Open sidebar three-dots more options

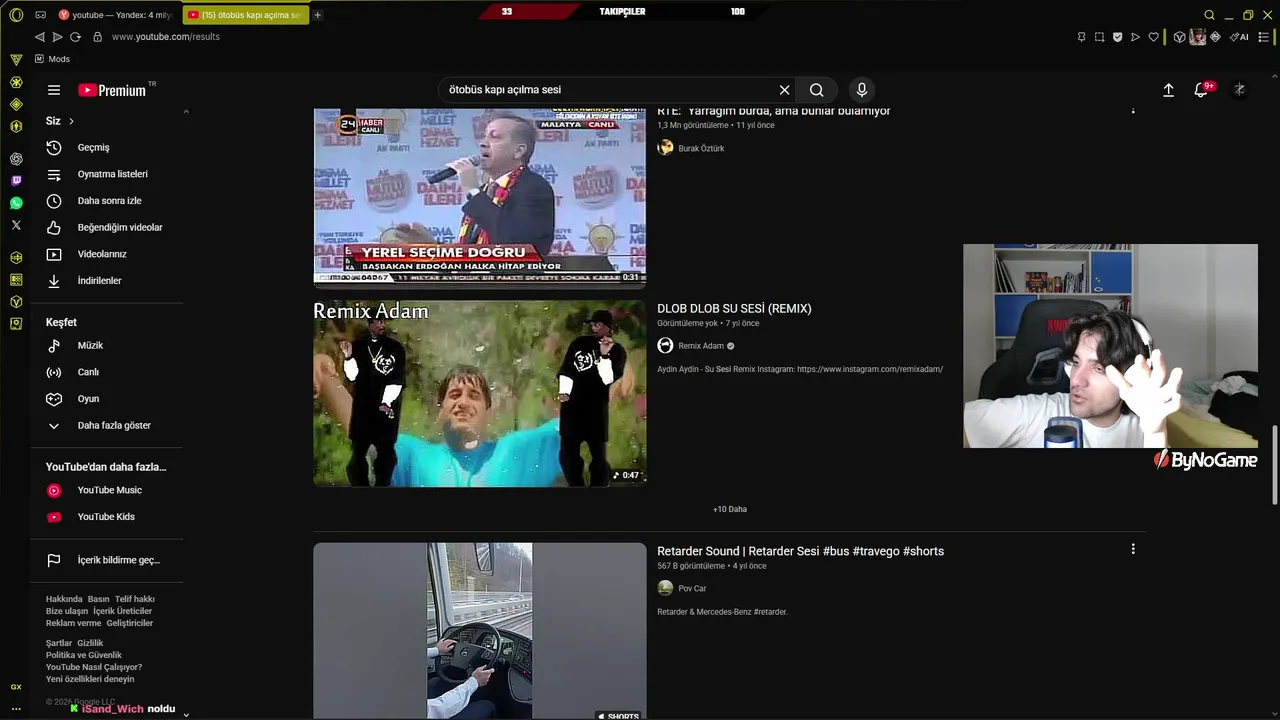click(16, 708)
